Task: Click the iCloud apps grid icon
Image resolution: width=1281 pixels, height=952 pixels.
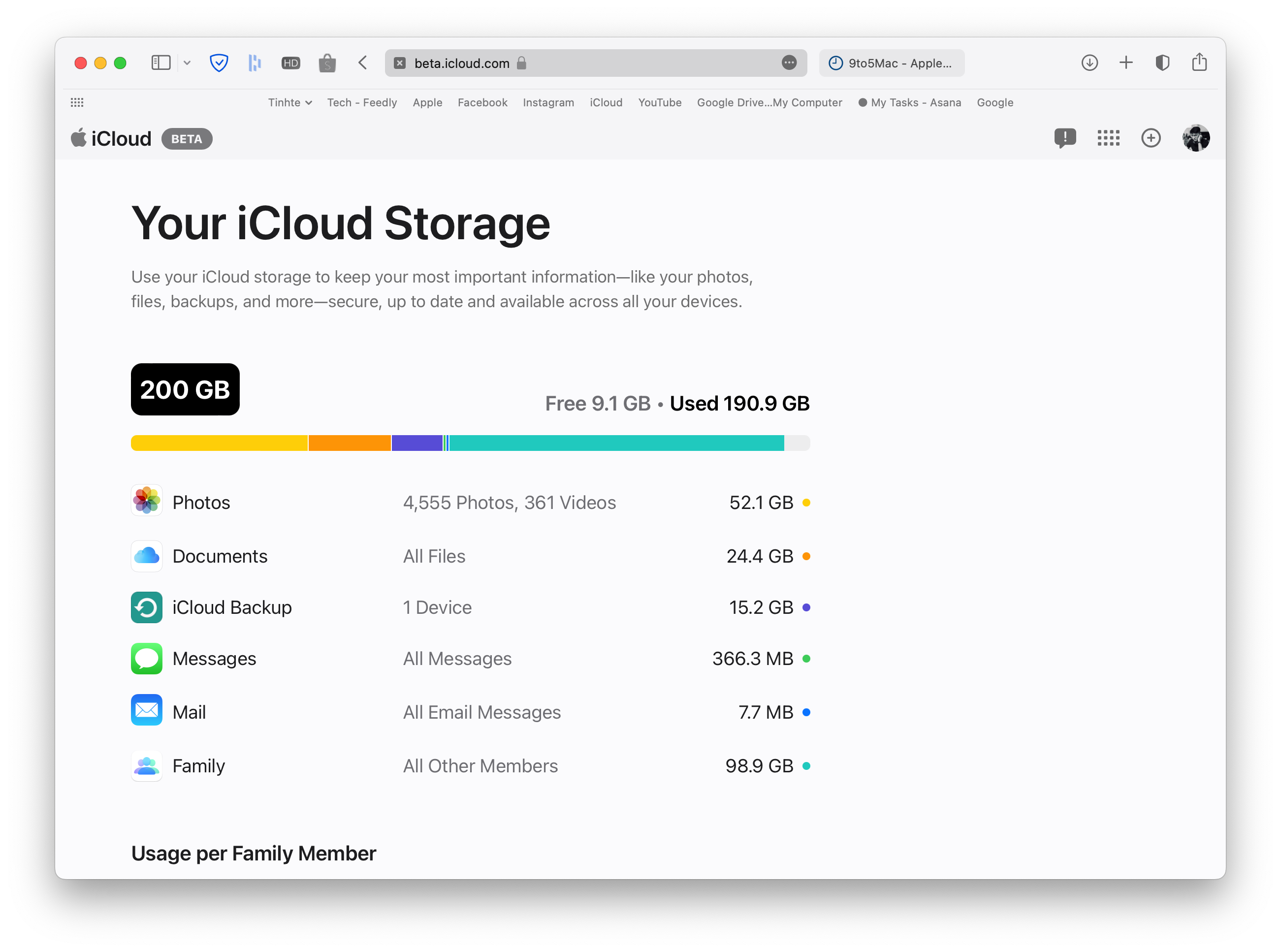Action: tap(1109, 139)
